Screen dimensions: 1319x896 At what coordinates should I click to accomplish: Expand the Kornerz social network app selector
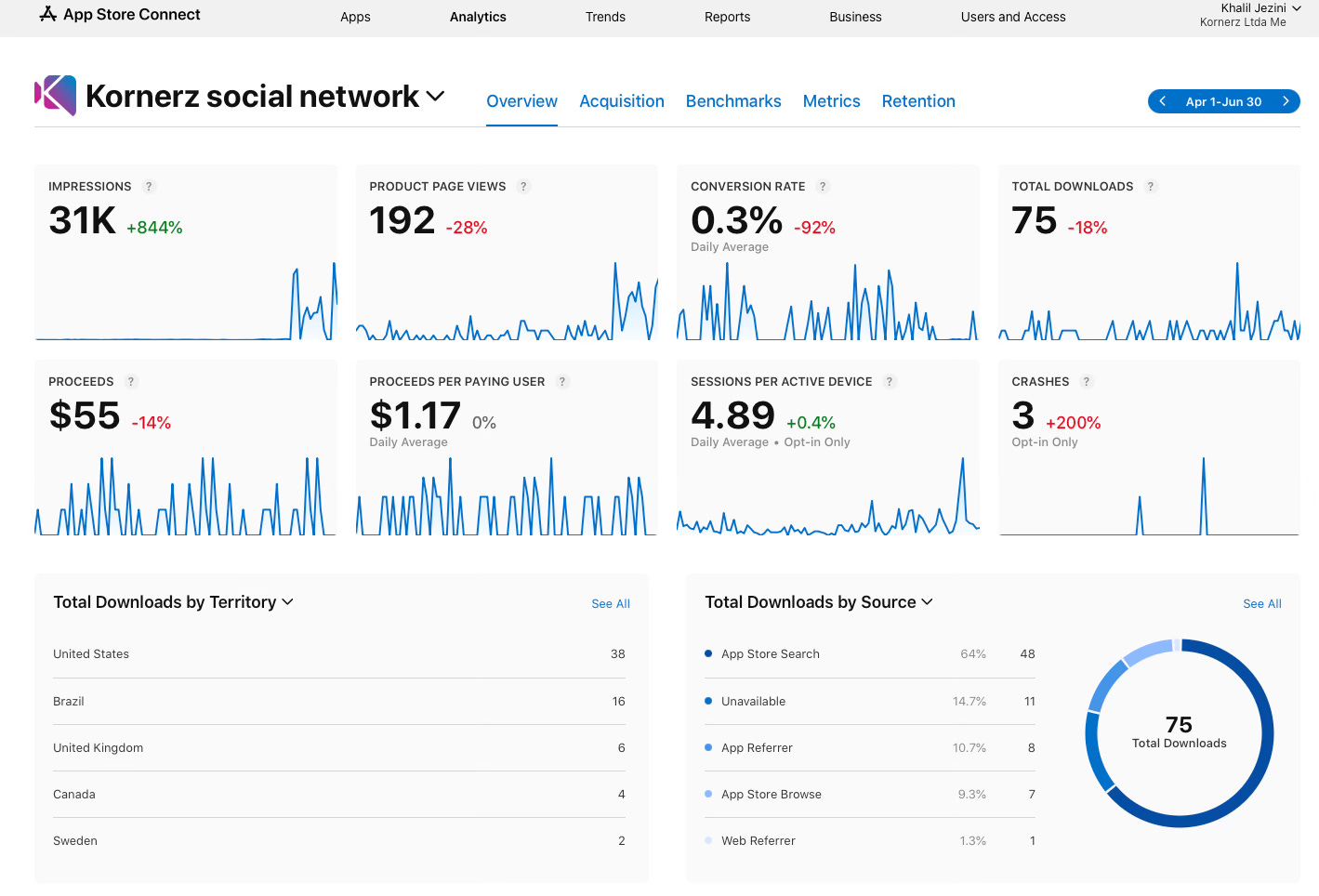click(435, 96)
